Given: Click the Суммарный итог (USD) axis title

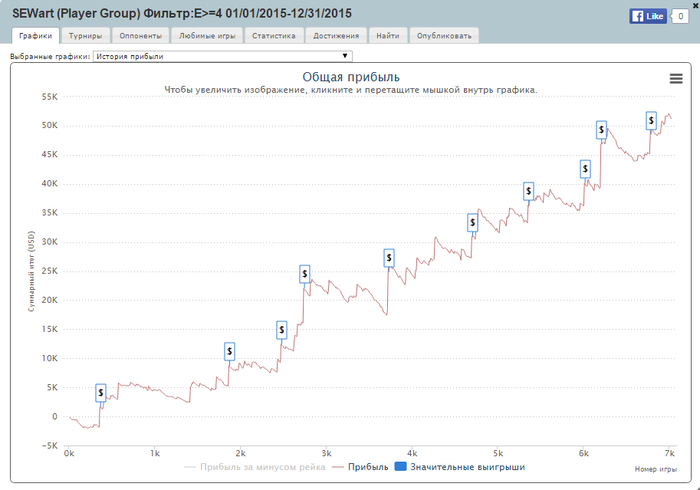Looking at the screenshot, I should tap(31, 271).
